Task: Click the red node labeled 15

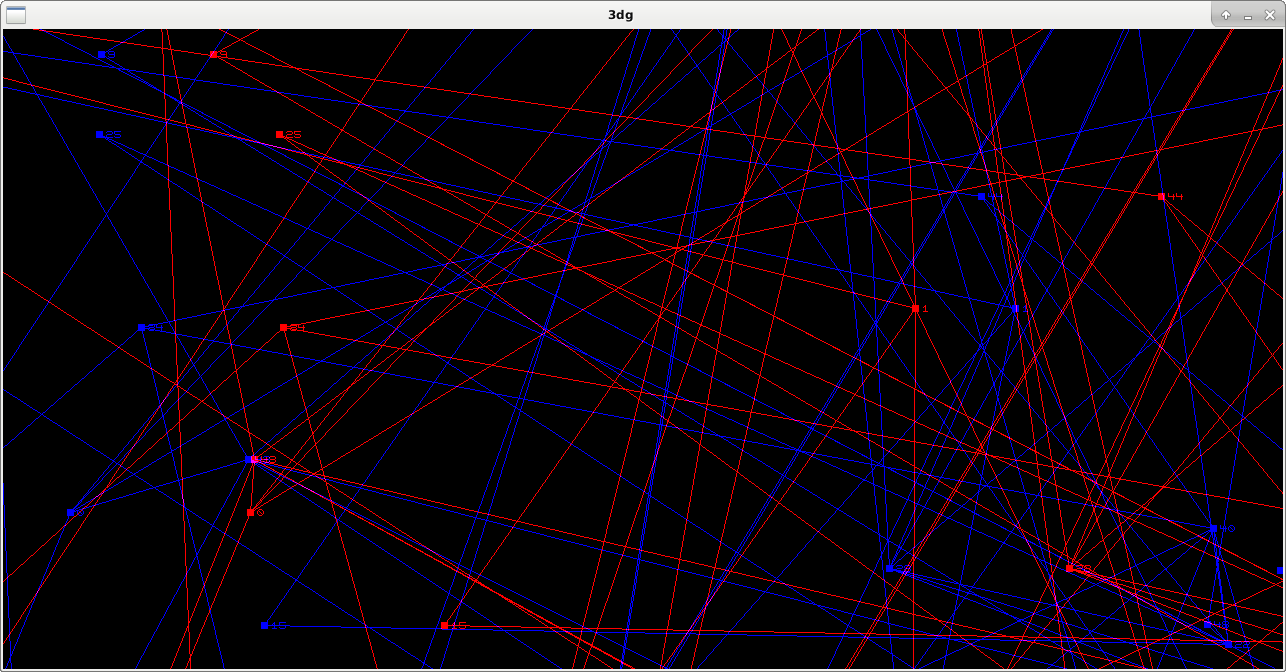Action: 445,626
